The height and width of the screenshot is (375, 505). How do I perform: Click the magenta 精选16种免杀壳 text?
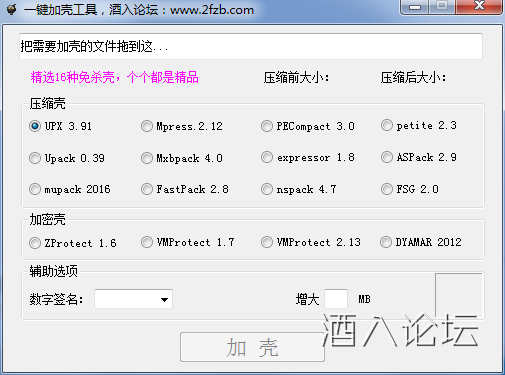tap(114, 77)
